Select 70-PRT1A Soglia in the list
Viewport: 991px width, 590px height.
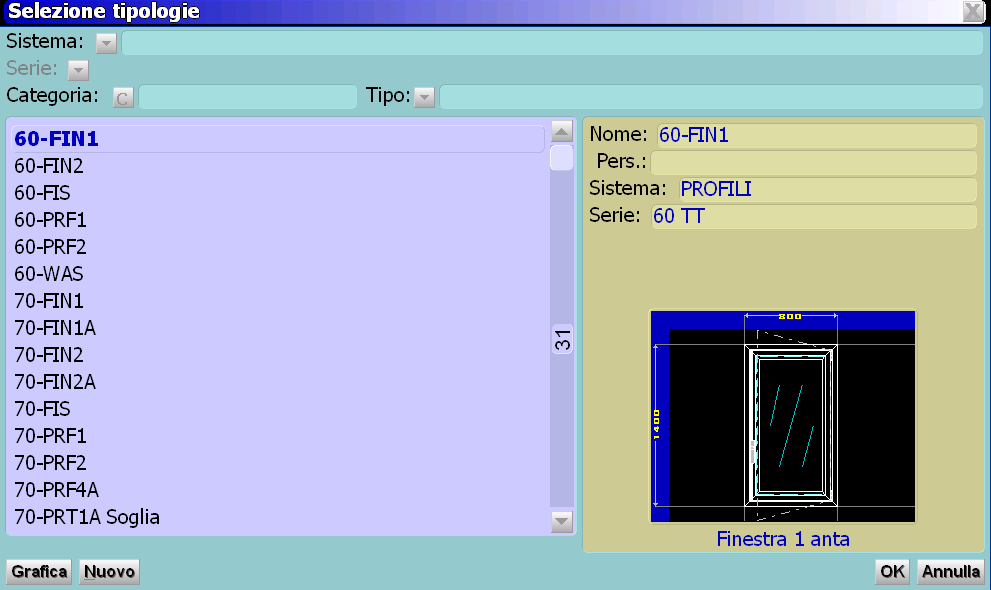(278, 517)
